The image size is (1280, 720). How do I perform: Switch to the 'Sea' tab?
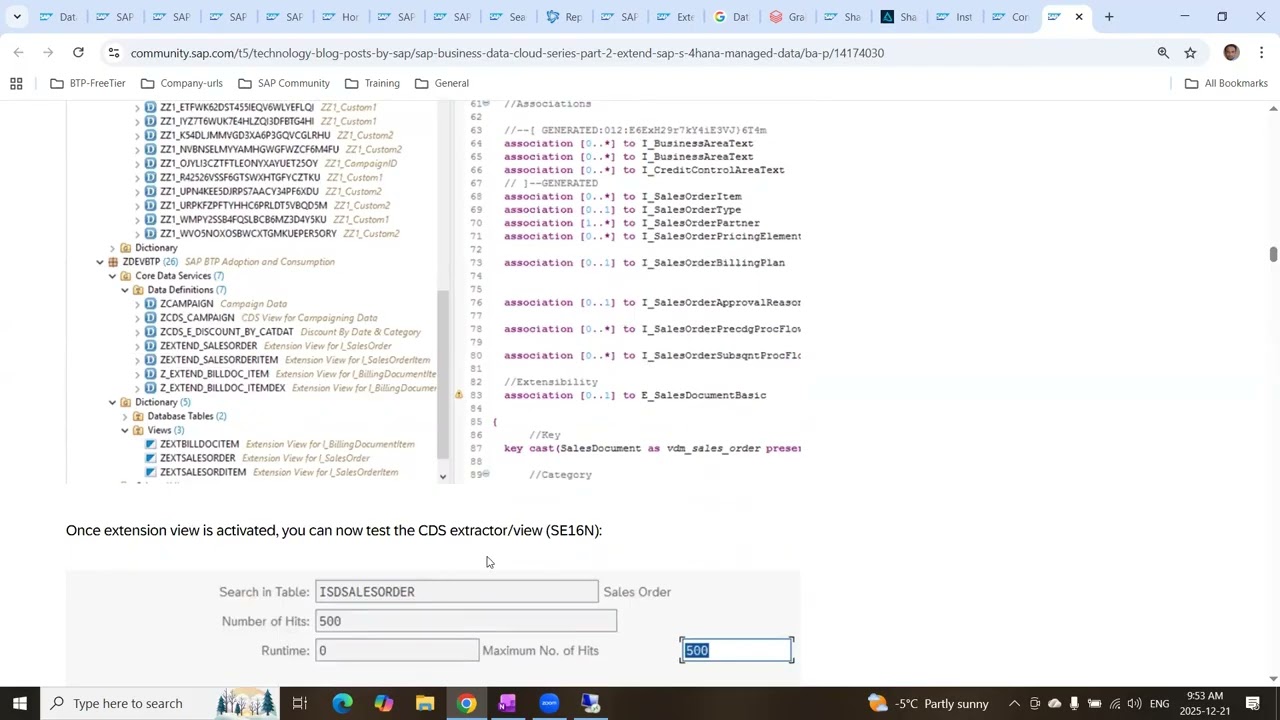click(507, 17)
